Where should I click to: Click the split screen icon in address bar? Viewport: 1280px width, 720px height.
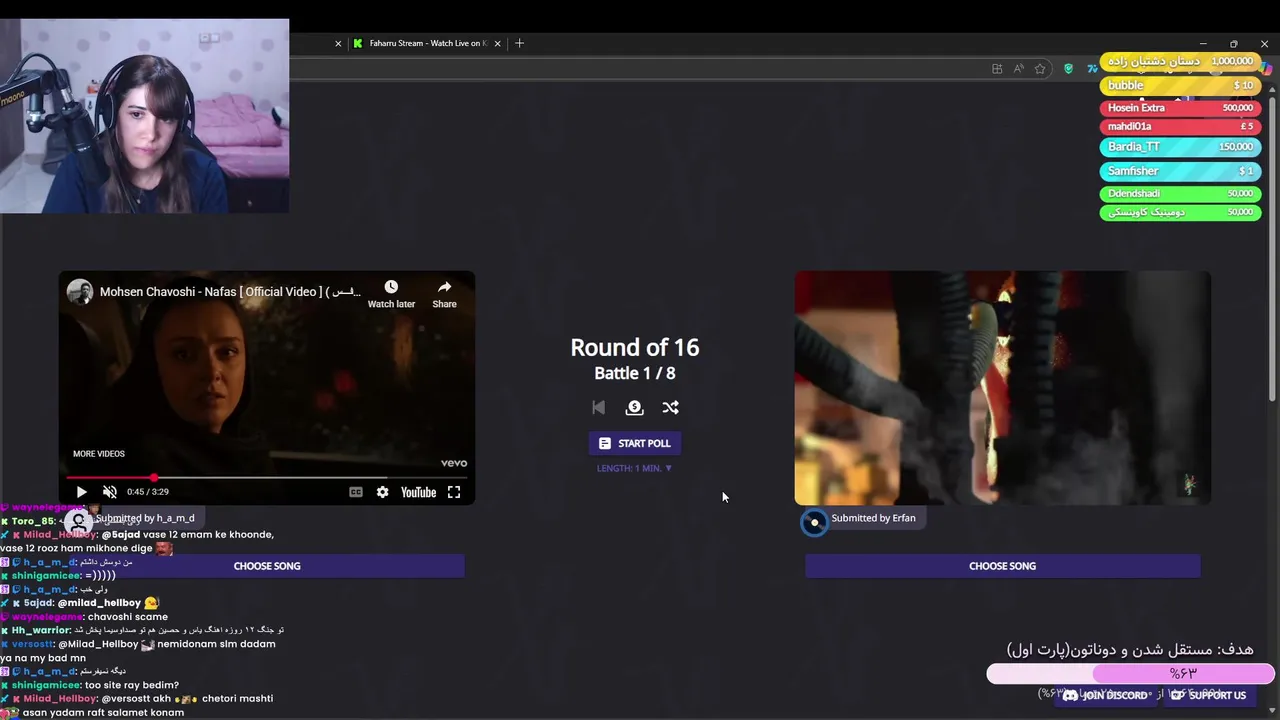pyautogui.click(x=997, y=68)
